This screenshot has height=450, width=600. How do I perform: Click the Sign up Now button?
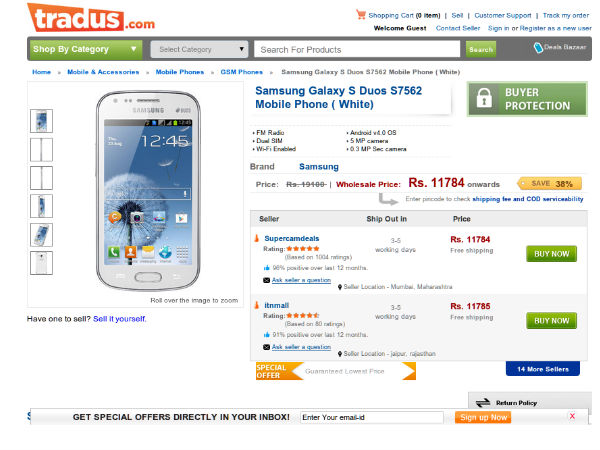tap(482, 417)
